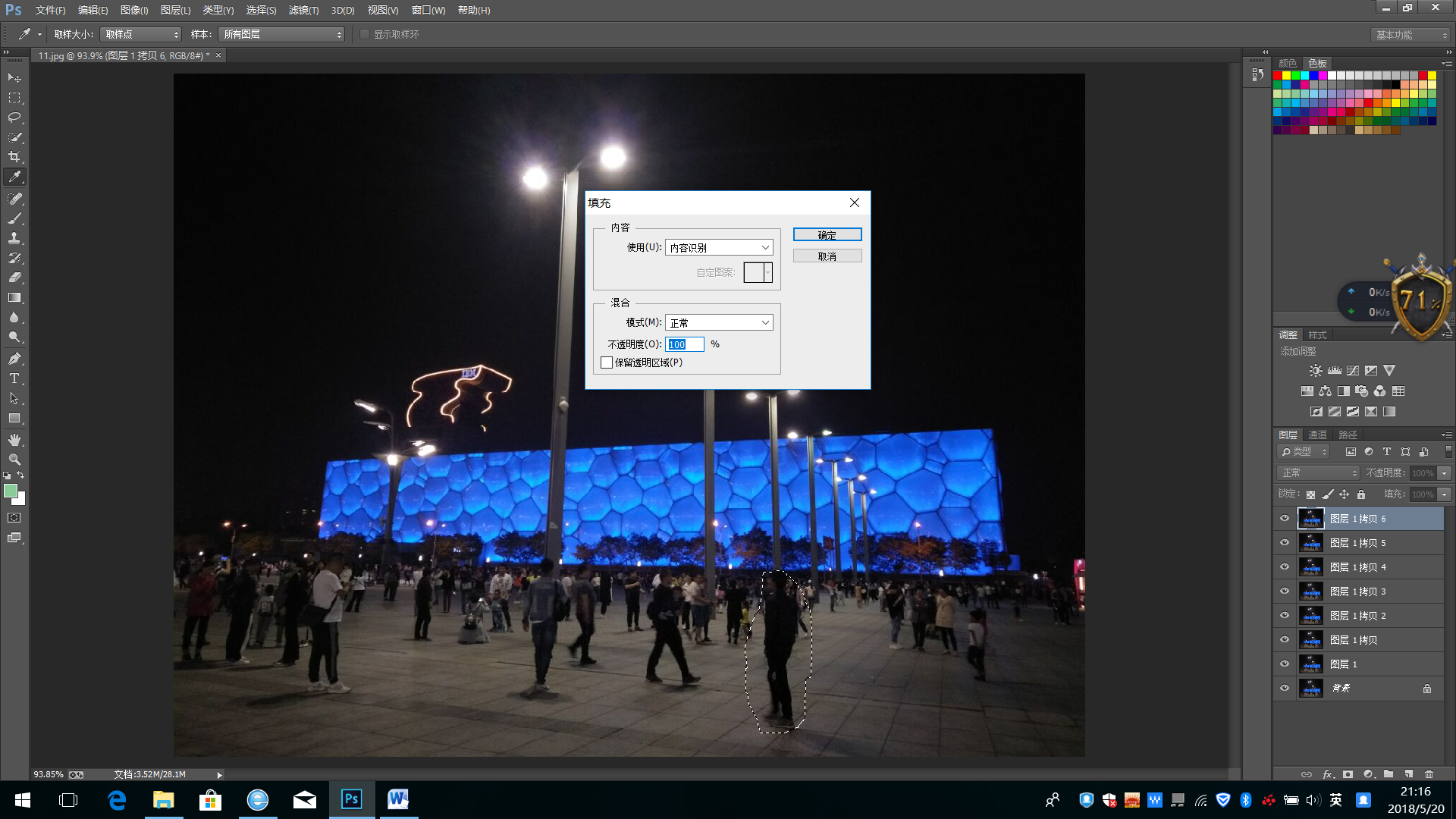Image resolution: width=1456 pixels, height=819 pixels.
Task: Select the Lasso tool
Action: [14, 118]
